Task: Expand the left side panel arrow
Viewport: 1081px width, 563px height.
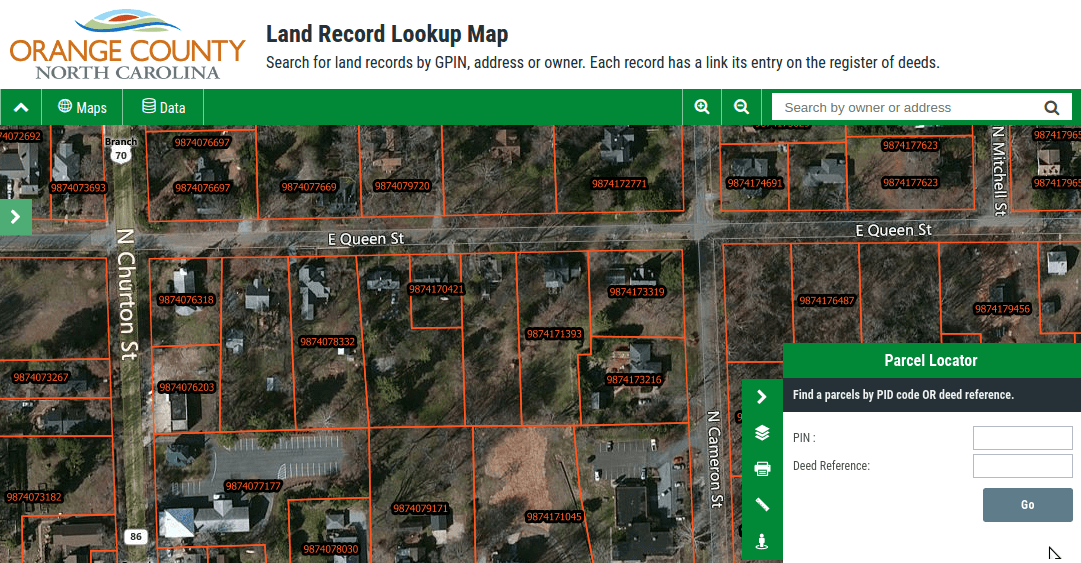Action: coord(15,217)
